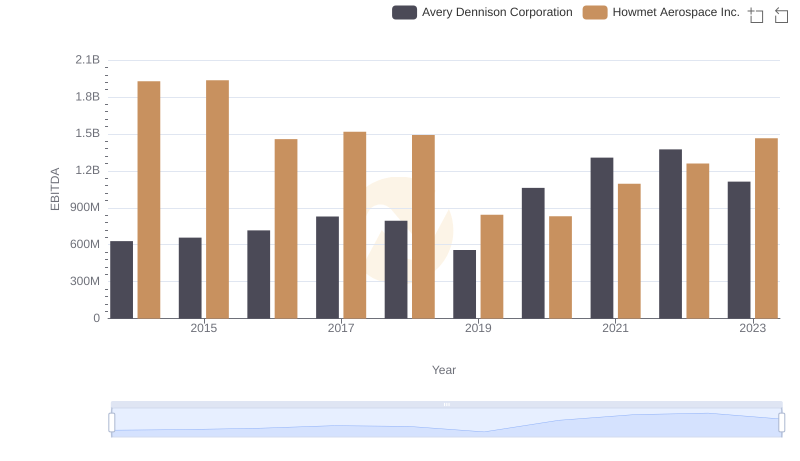
Task: Click the EBITDA y-axis title
Action: (x=55, y=189)
